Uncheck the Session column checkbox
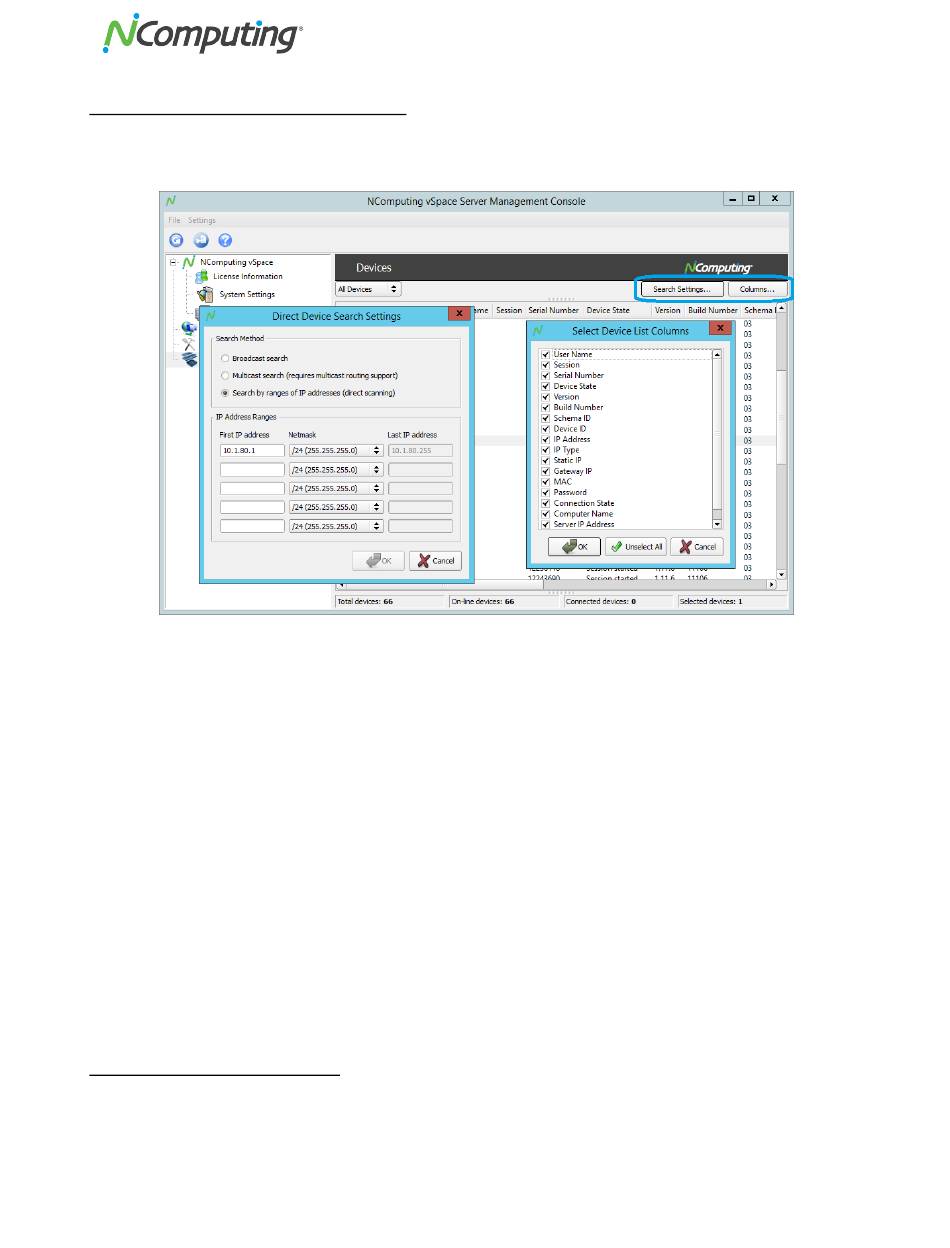The image size is (950, 1248). pos(545,365)
